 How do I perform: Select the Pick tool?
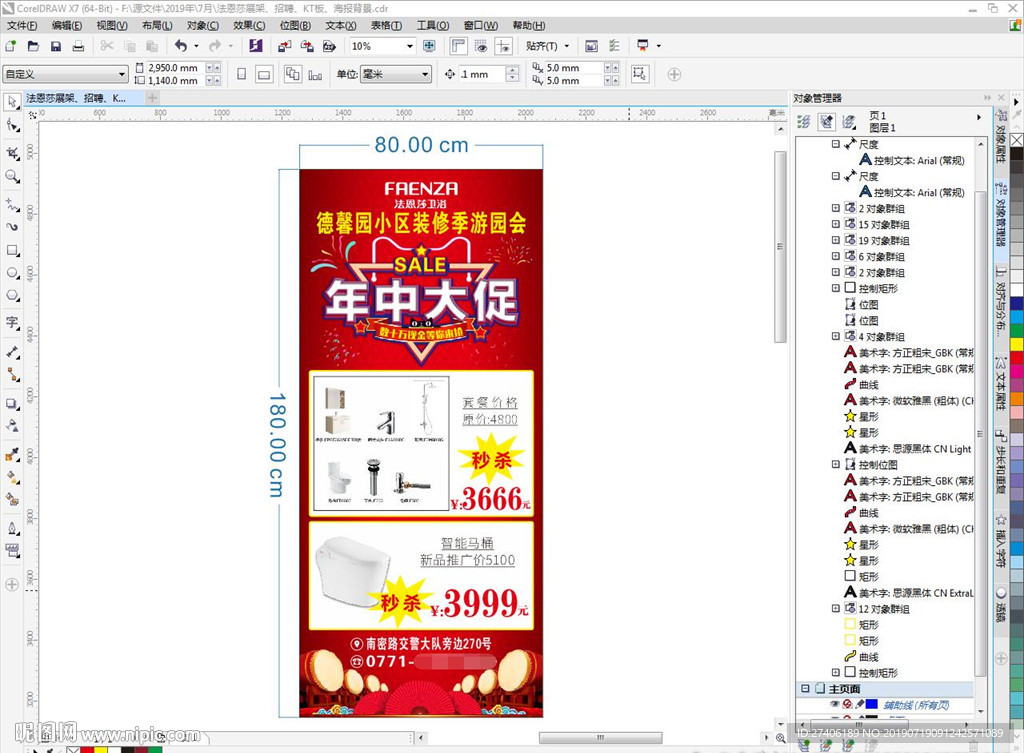click(x=12, y=102)
